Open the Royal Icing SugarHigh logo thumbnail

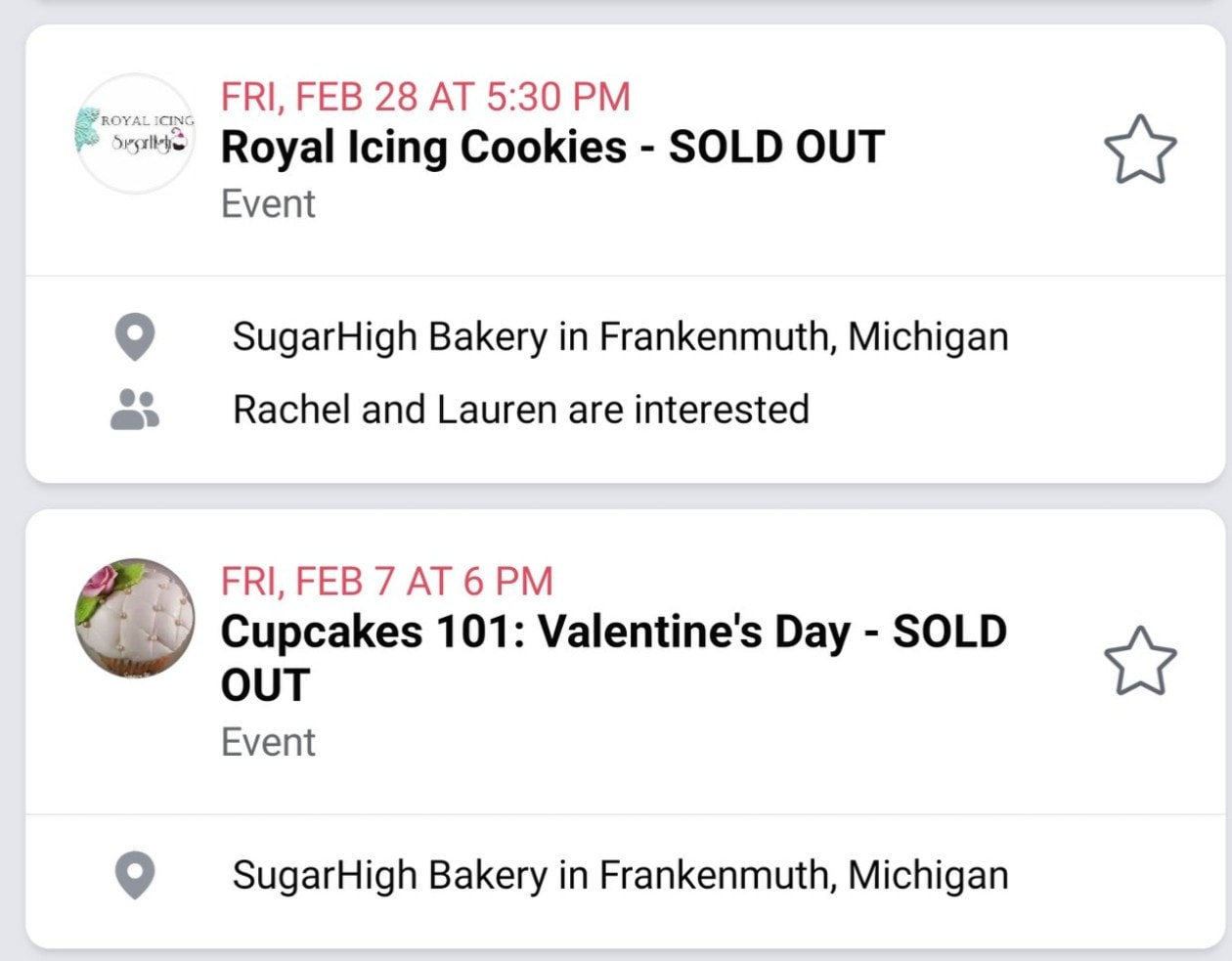pyautogui.click(x=135, y=133)
